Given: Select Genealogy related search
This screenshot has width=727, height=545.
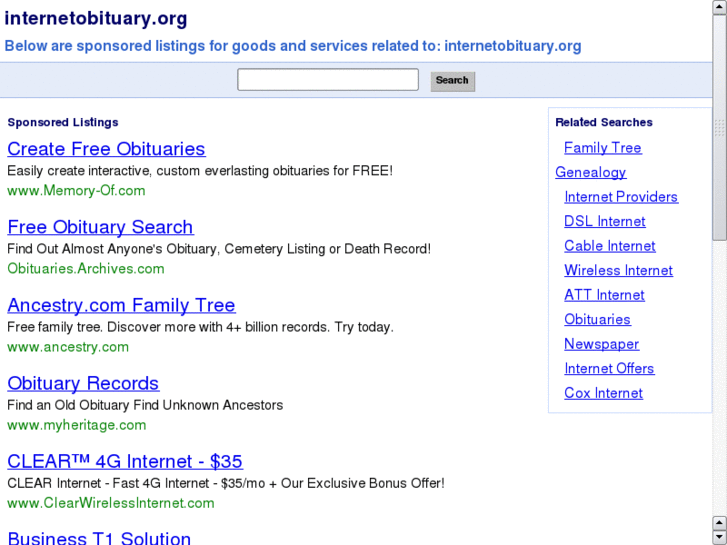Looking at the screenshot, I should pyautogui.click(x=591, y=173).
